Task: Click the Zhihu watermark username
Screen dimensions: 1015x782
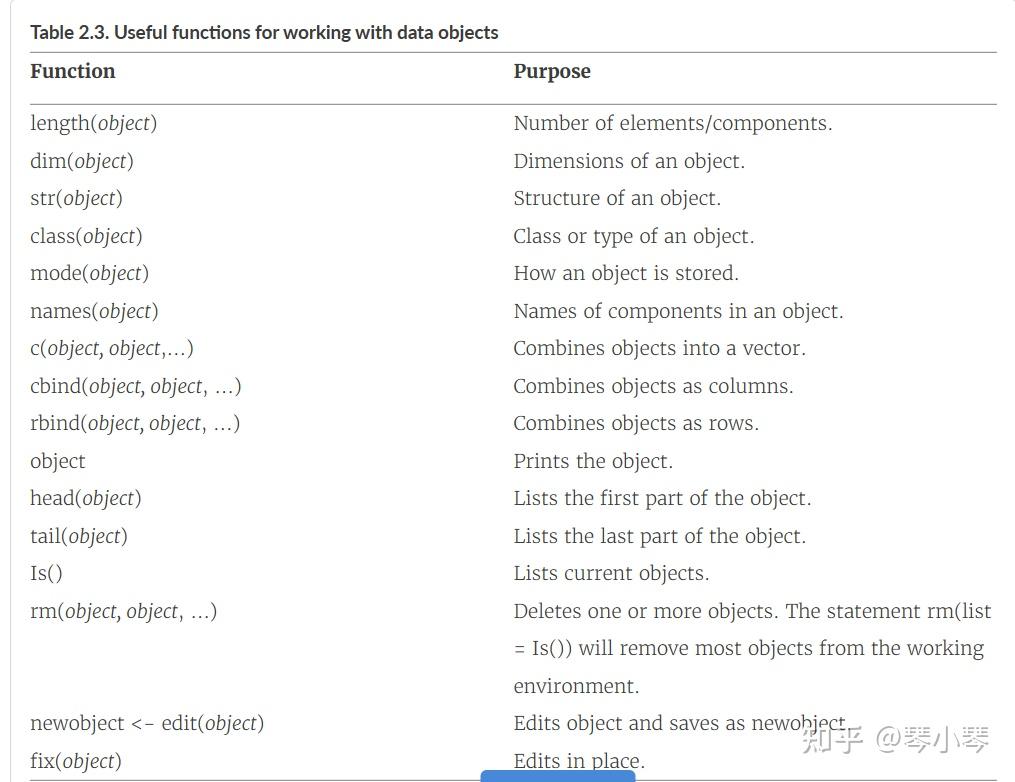Action: (x=932, y=740)
